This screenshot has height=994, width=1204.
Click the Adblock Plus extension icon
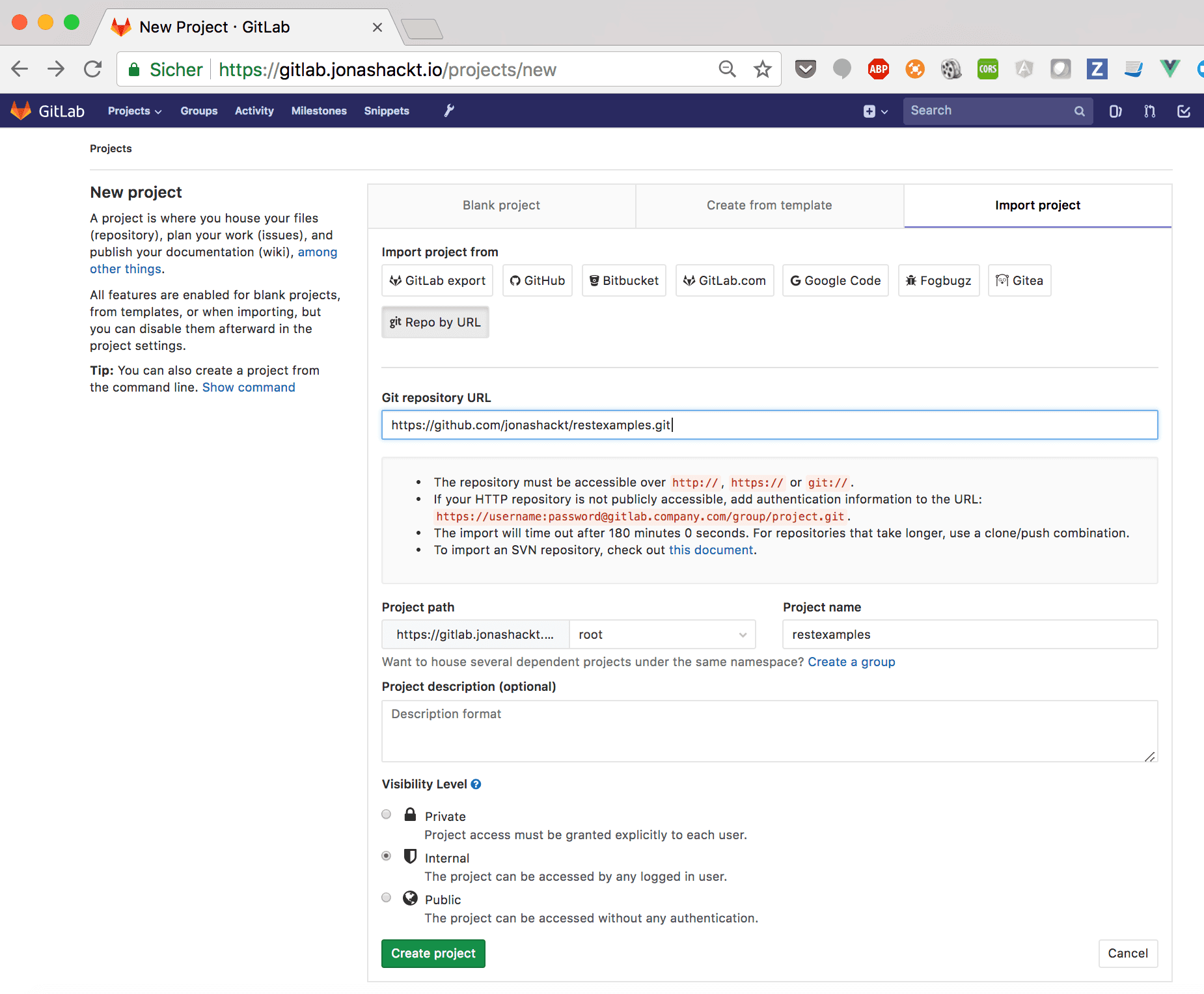click(x=878, y=69)
